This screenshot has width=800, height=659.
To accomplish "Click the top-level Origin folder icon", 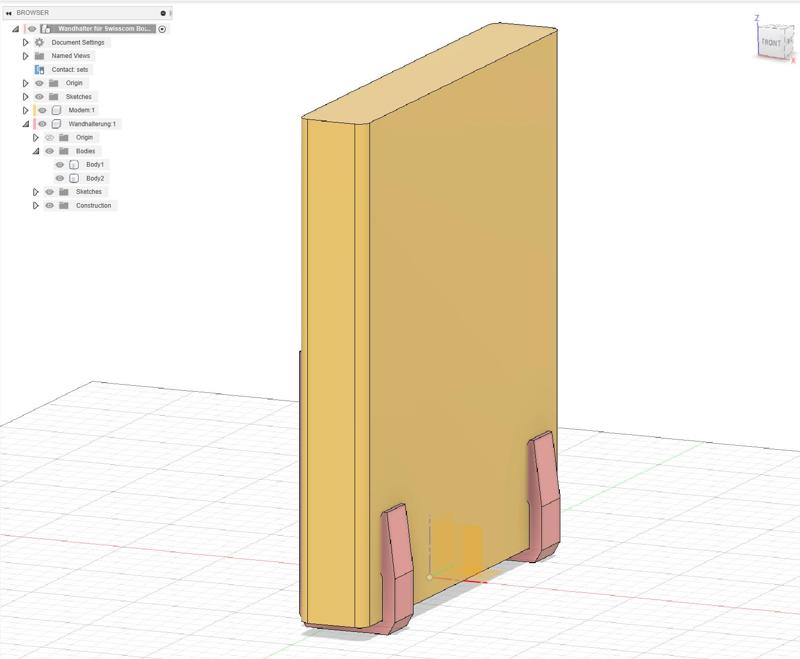I will tap(54, 83).
